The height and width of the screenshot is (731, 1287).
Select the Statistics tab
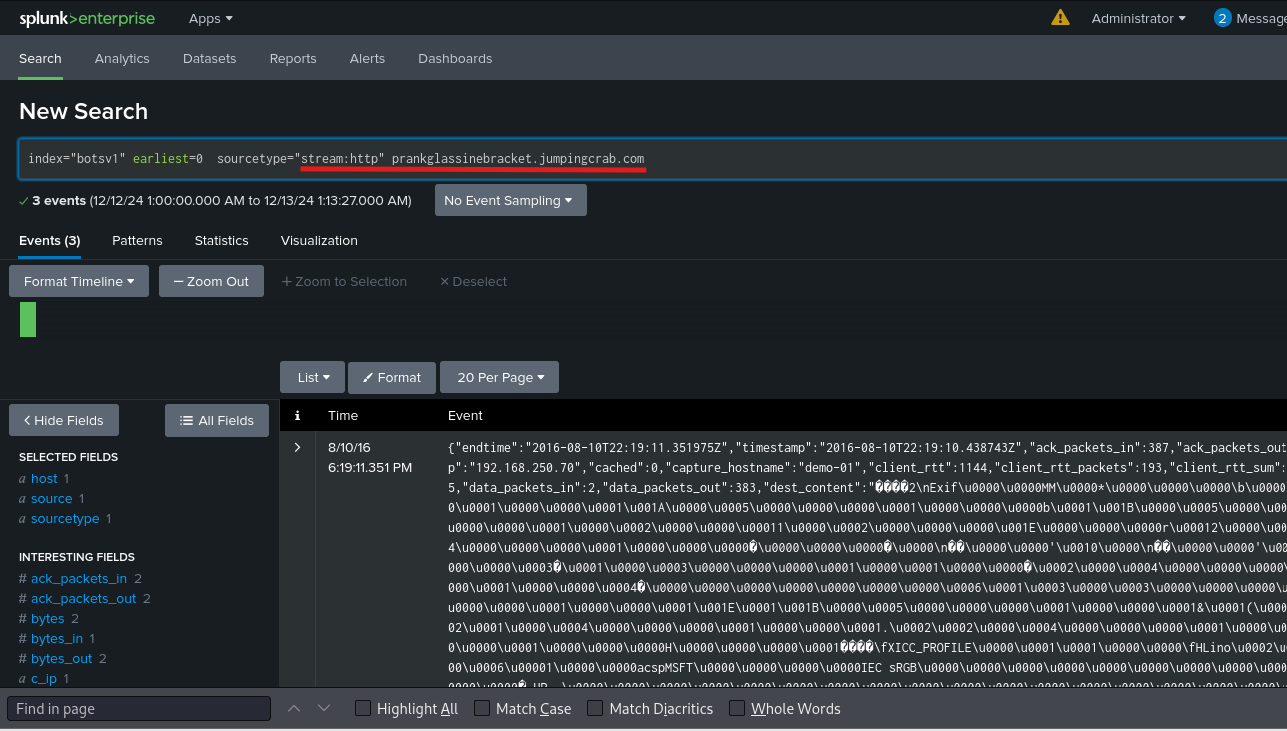tap(221, 240)
